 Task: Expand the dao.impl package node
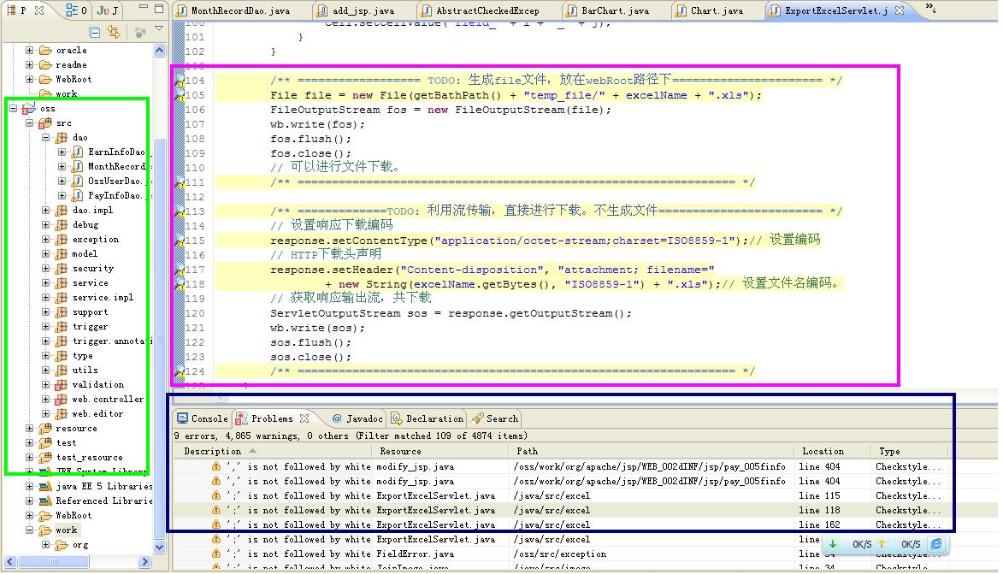pos(46,210)
